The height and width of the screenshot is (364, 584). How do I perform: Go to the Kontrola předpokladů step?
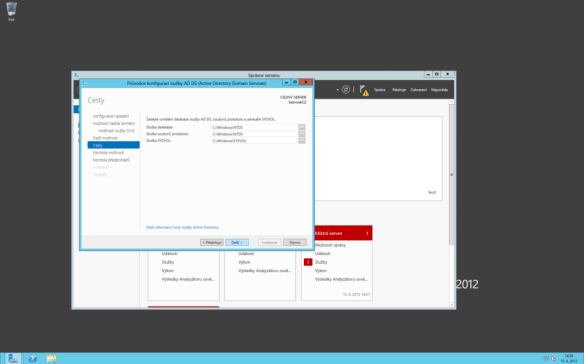click(x=111, y=160)
